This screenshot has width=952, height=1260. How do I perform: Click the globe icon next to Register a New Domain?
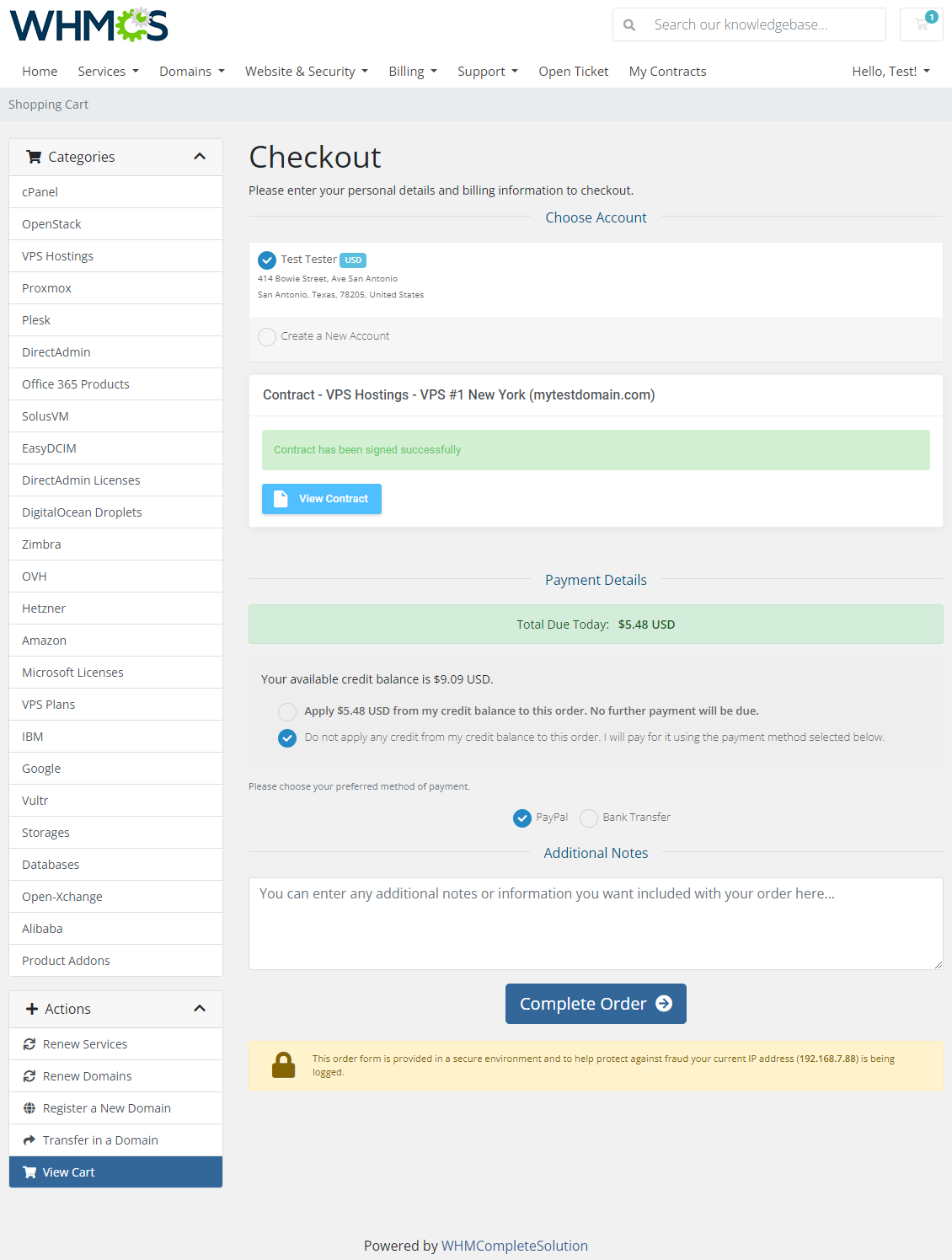29,1107
